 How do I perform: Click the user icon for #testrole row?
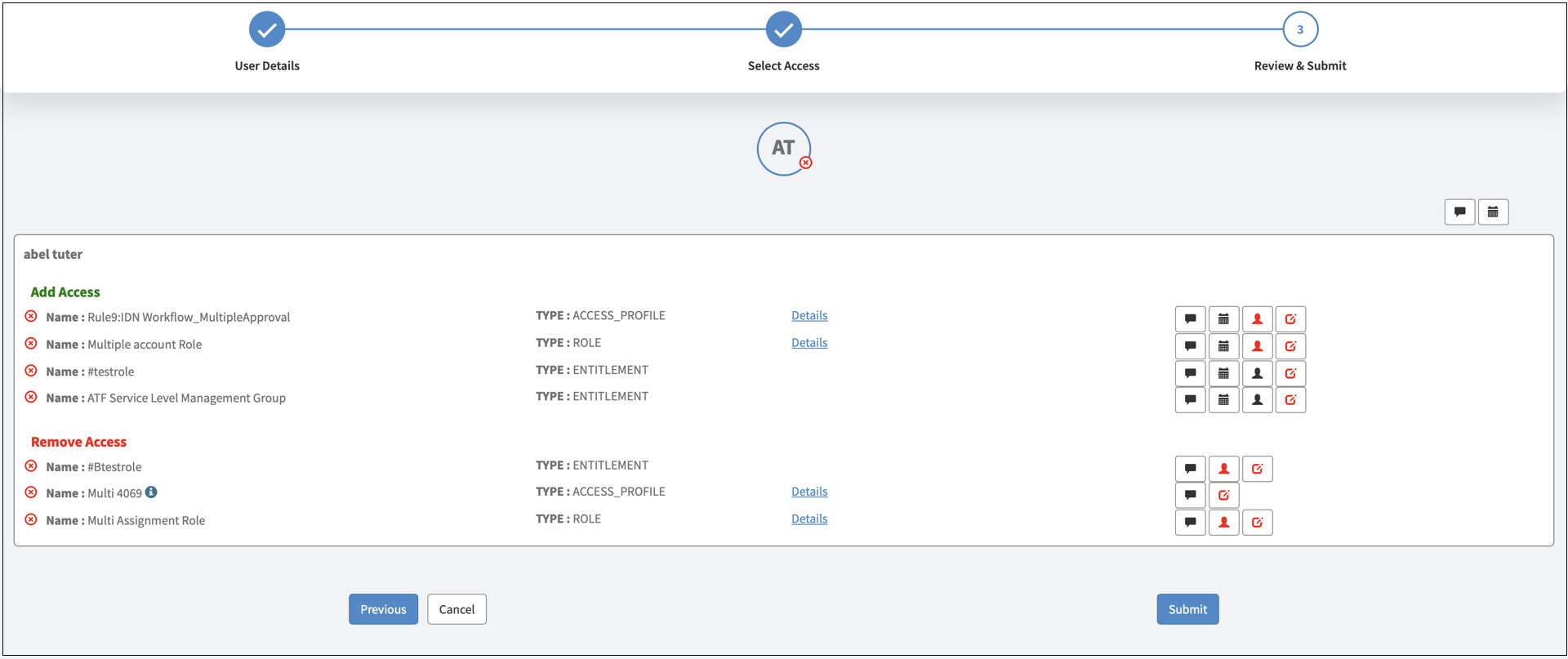coord(1257,374)
